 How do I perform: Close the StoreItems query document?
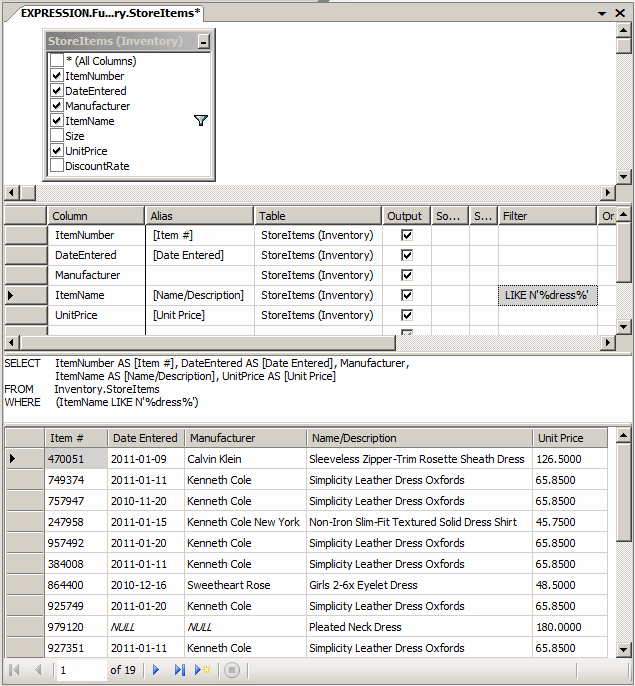tap(620, 13)
